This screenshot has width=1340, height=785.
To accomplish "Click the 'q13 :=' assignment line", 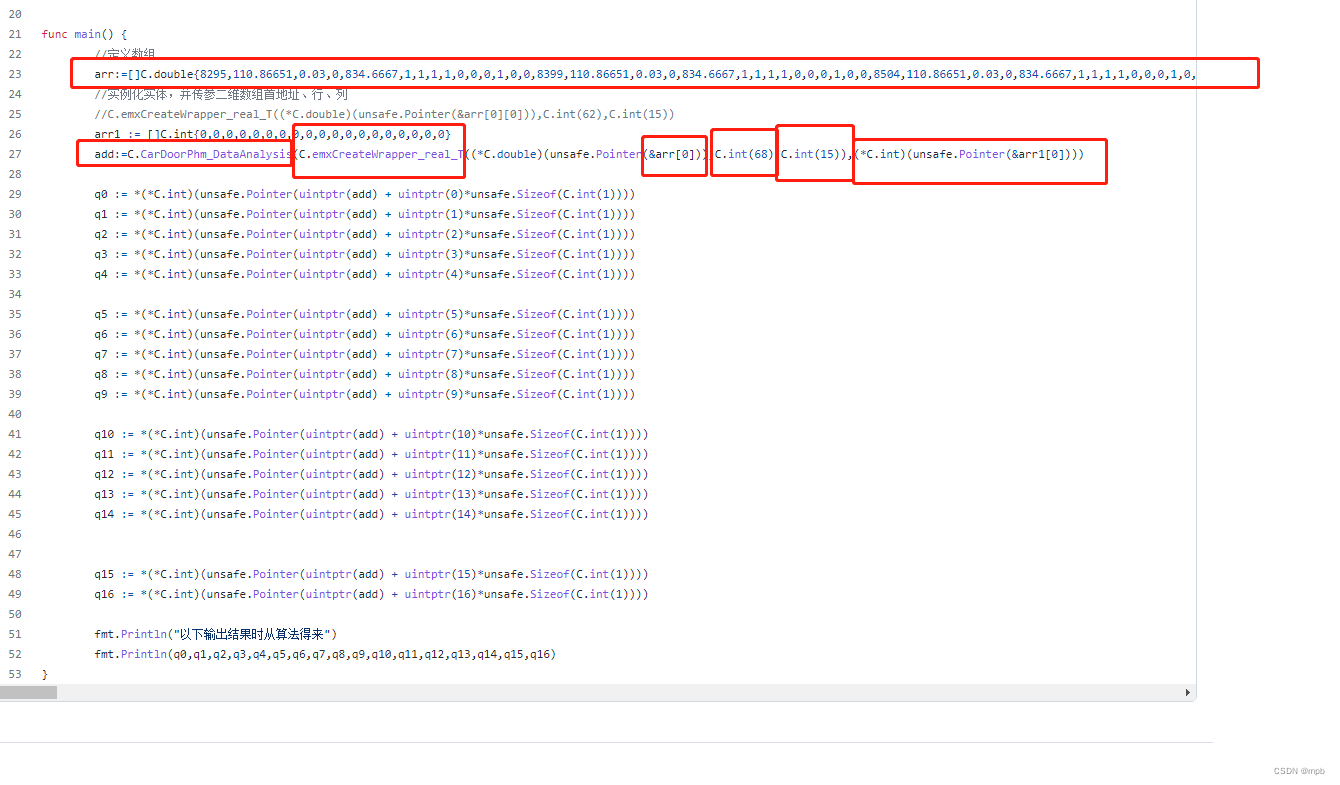I will [x=371, y=494].
